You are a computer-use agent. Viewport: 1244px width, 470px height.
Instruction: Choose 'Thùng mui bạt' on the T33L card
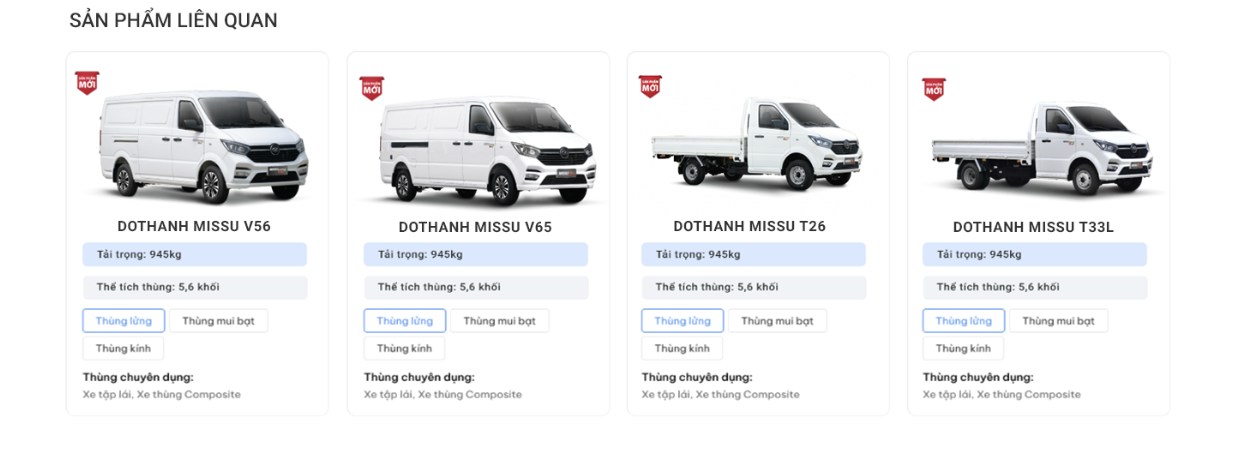1058,321
